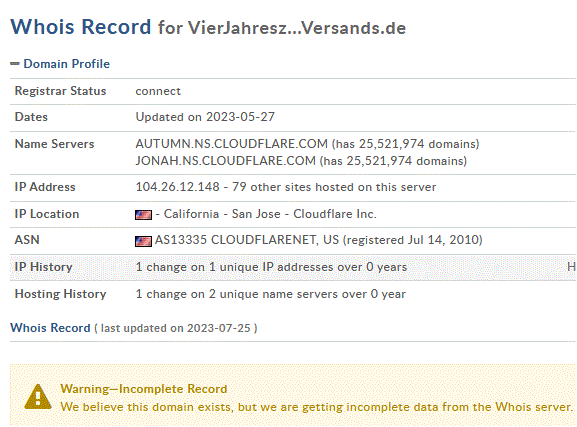Click the yellow warning triangle icon

[38, 397]
